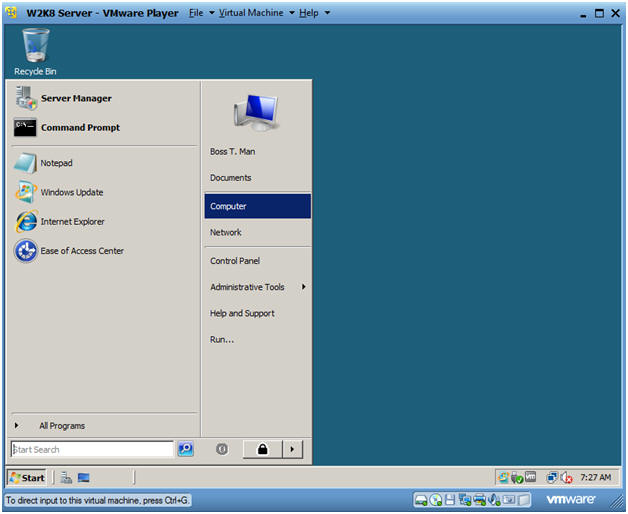Click the network connection tray icon
Screen dimensions: 628x514
coord(552,477)
